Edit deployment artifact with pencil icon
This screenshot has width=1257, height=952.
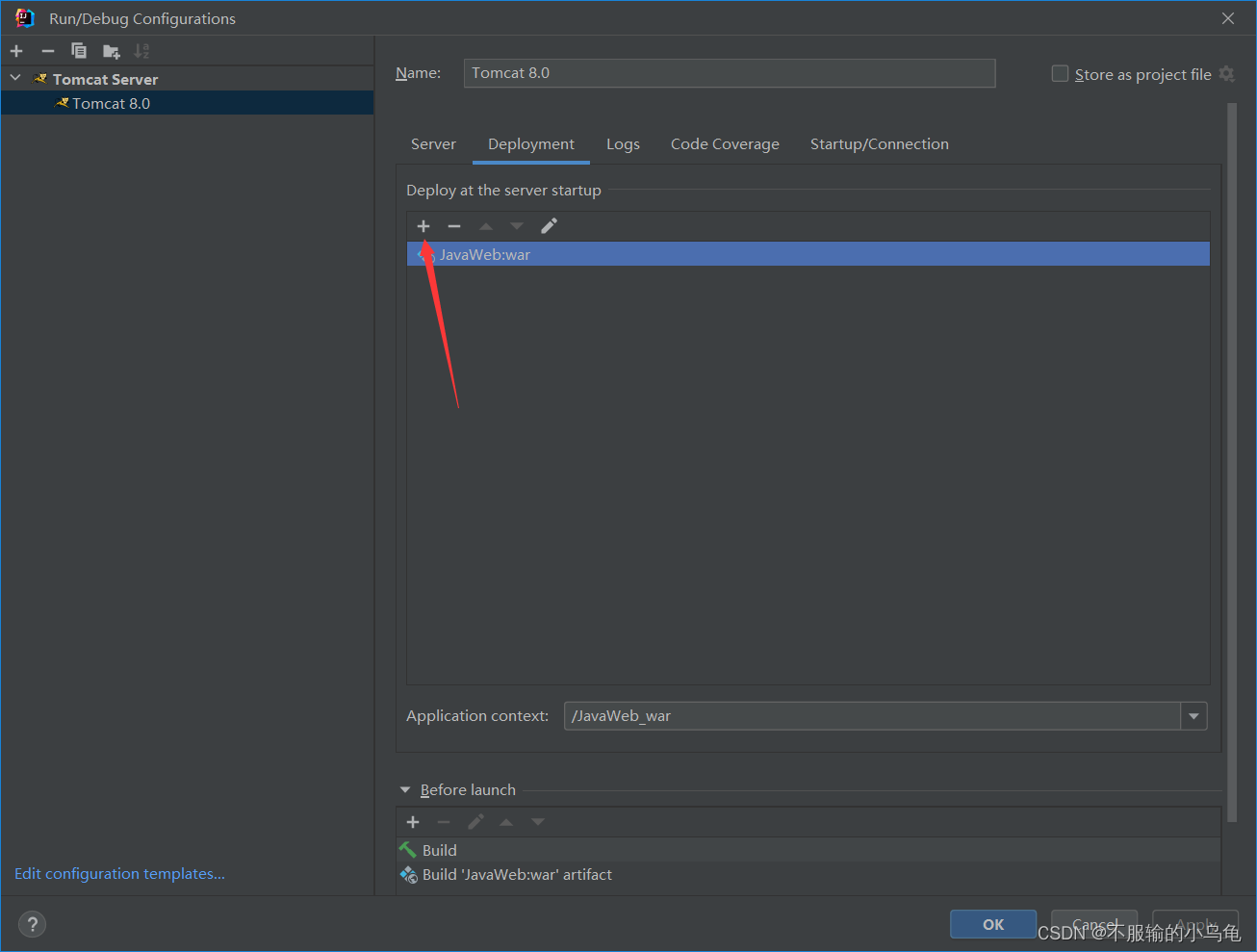[549, 226]
